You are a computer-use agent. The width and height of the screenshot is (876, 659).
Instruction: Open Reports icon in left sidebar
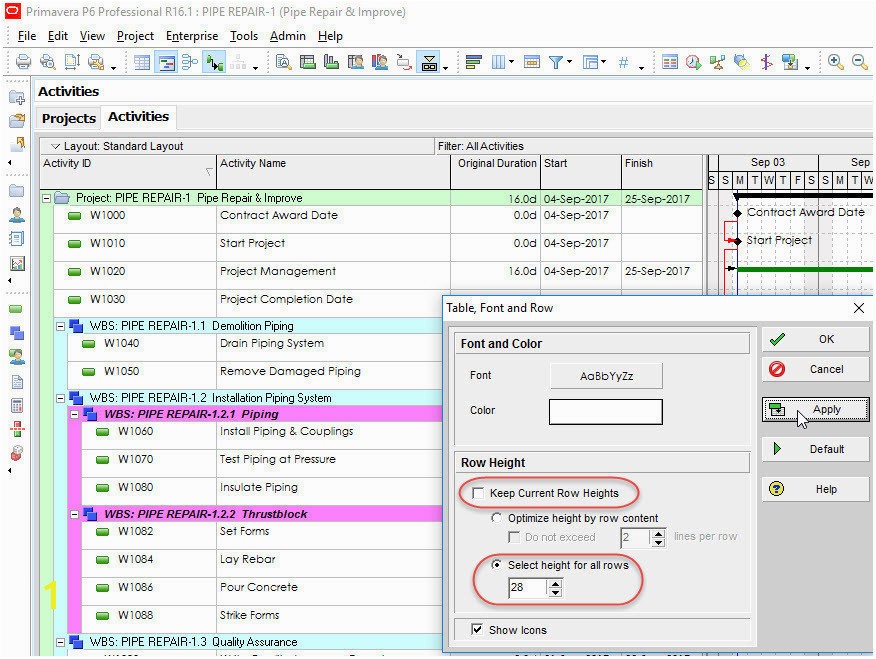point(17,239)
